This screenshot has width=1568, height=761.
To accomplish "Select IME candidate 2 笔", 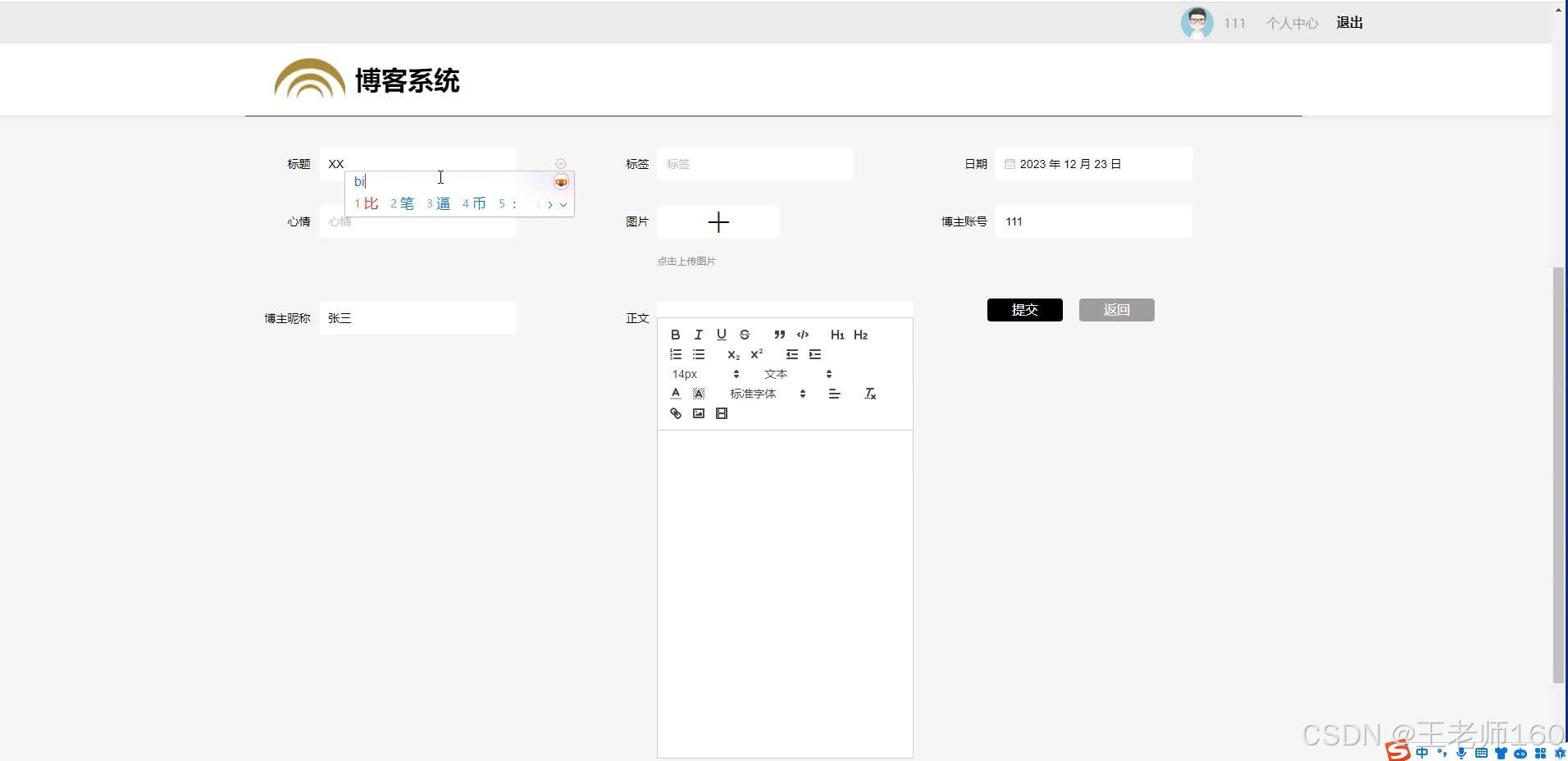I will tap(402, 203).
